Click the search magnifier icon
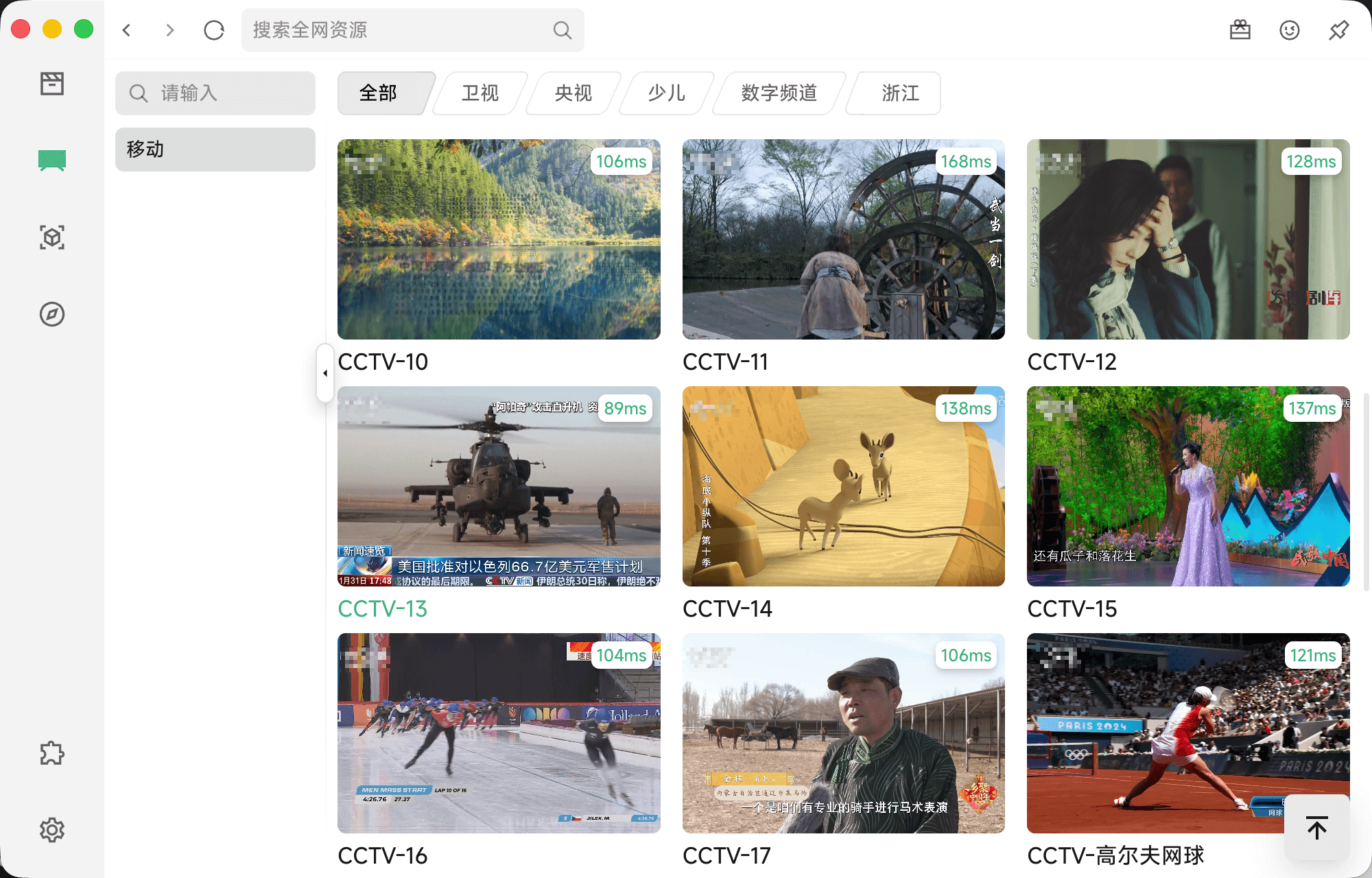The height and width of the screenshot is (878, 1372). (x=562, y=30)
